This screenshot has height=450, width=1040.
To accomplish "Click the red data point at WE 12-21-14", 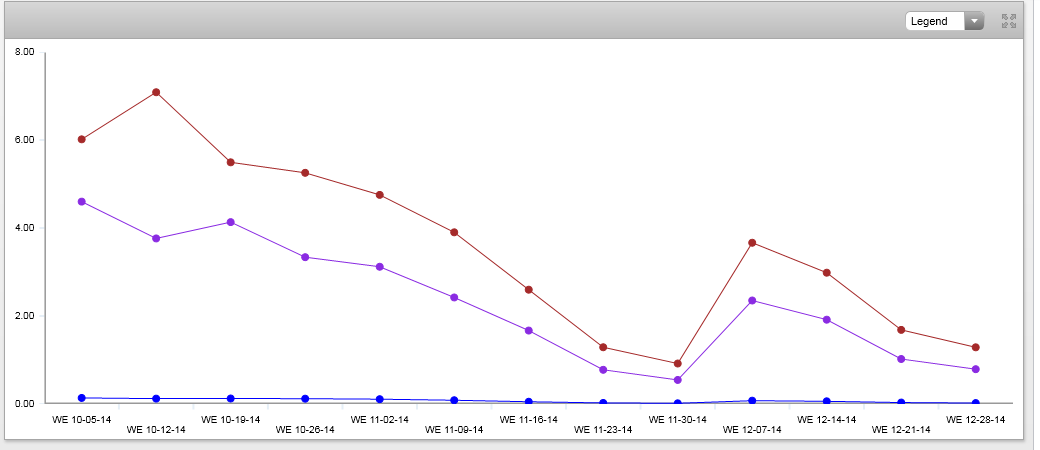I will [901, 330].
